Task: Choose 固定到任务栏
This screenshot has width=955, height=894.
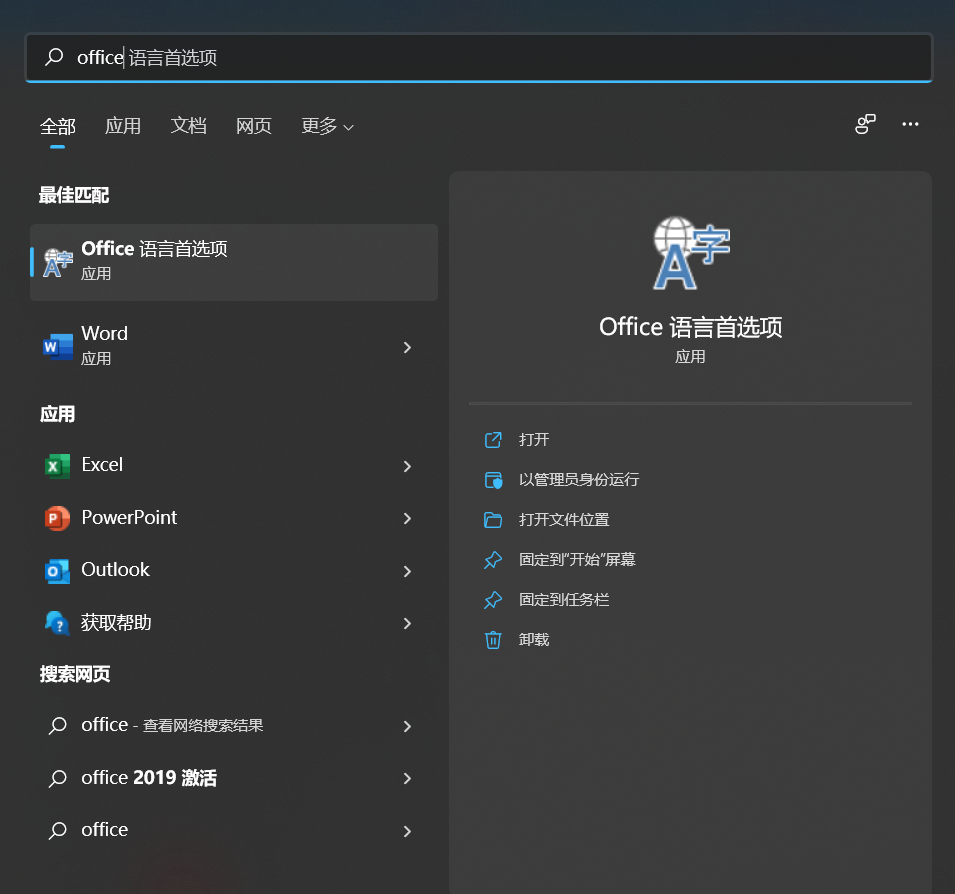Action: 564,600
